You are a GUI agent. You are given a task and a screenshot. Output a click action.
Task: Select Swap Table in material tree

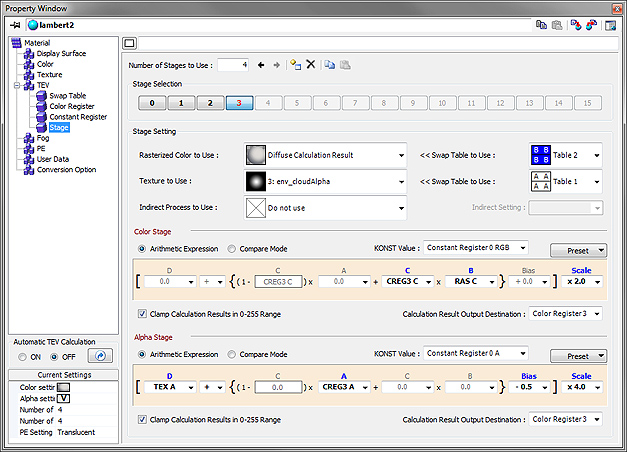tap(69, 95)
